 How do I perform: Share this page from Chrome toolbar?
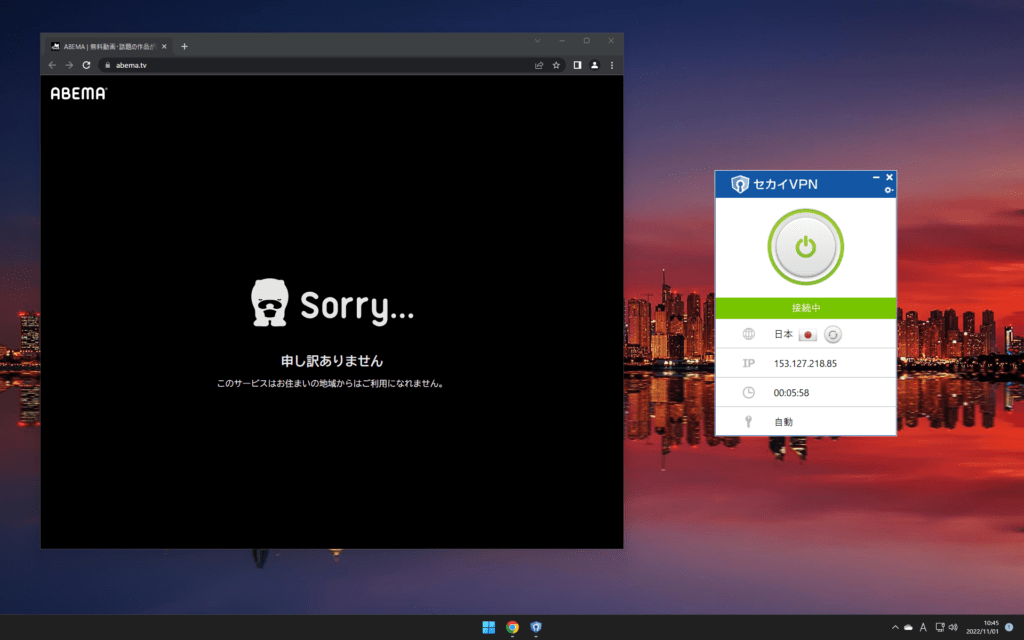click(539, 65)
